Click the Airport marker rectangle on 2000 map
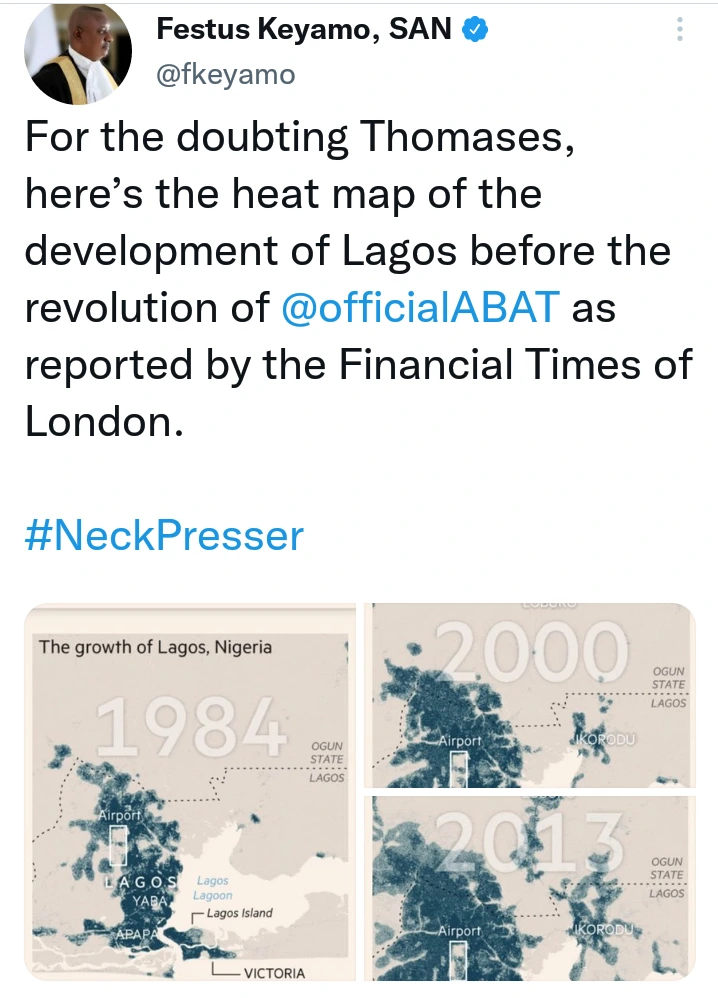718x998 pixels. tap(459, 766)
